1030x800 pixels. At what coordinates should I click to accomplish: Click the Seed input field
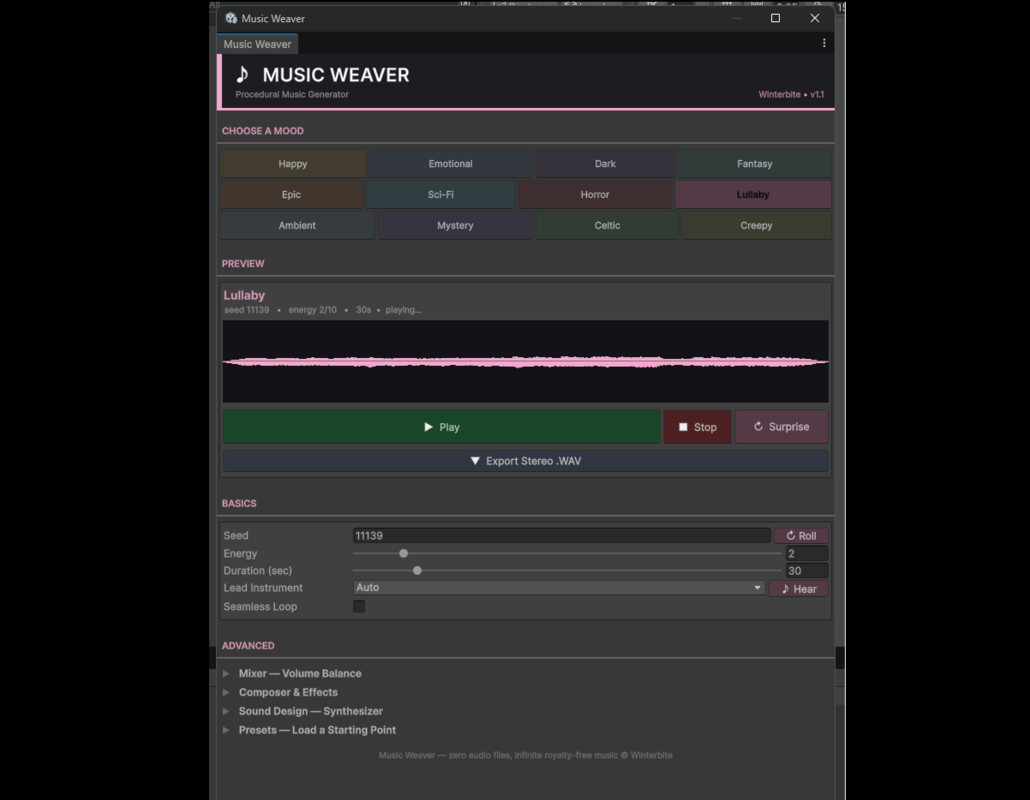[562, 536]
